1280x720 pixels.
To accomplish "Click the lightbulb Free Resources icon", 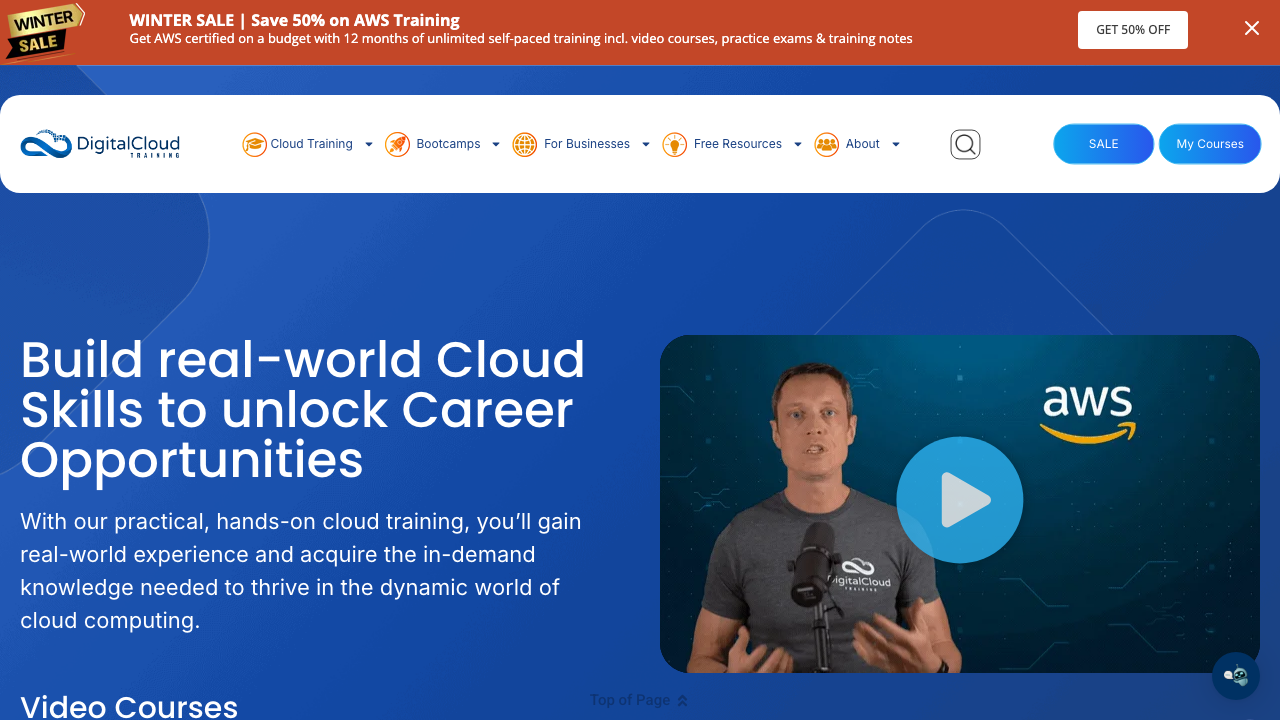I will click(675, 144).
